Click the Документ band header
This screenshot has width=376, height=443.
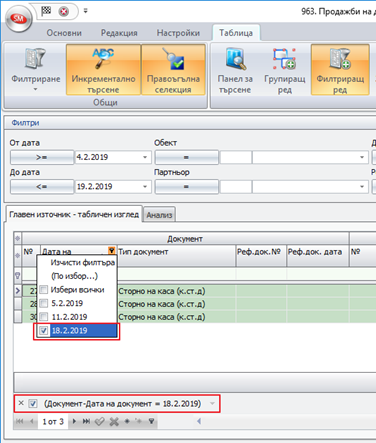pos(185,239)
